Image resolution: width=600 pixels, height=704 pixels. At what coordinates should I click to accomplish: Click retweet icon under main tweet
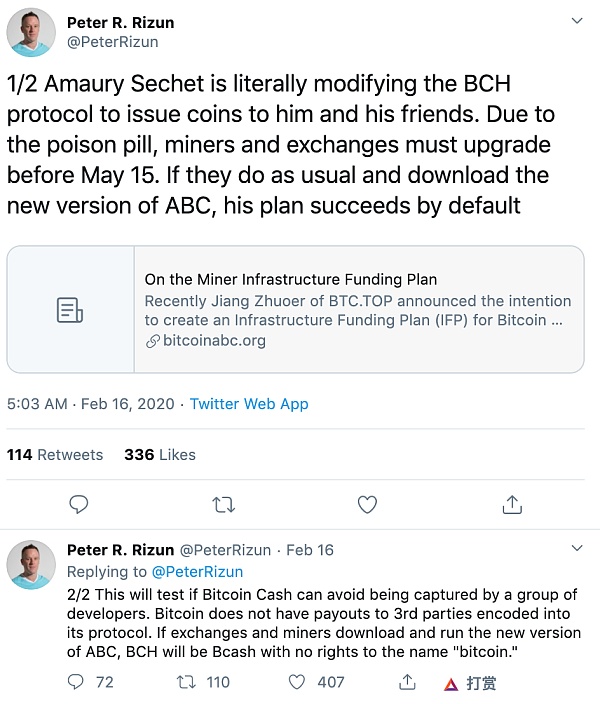click(223, 503)
